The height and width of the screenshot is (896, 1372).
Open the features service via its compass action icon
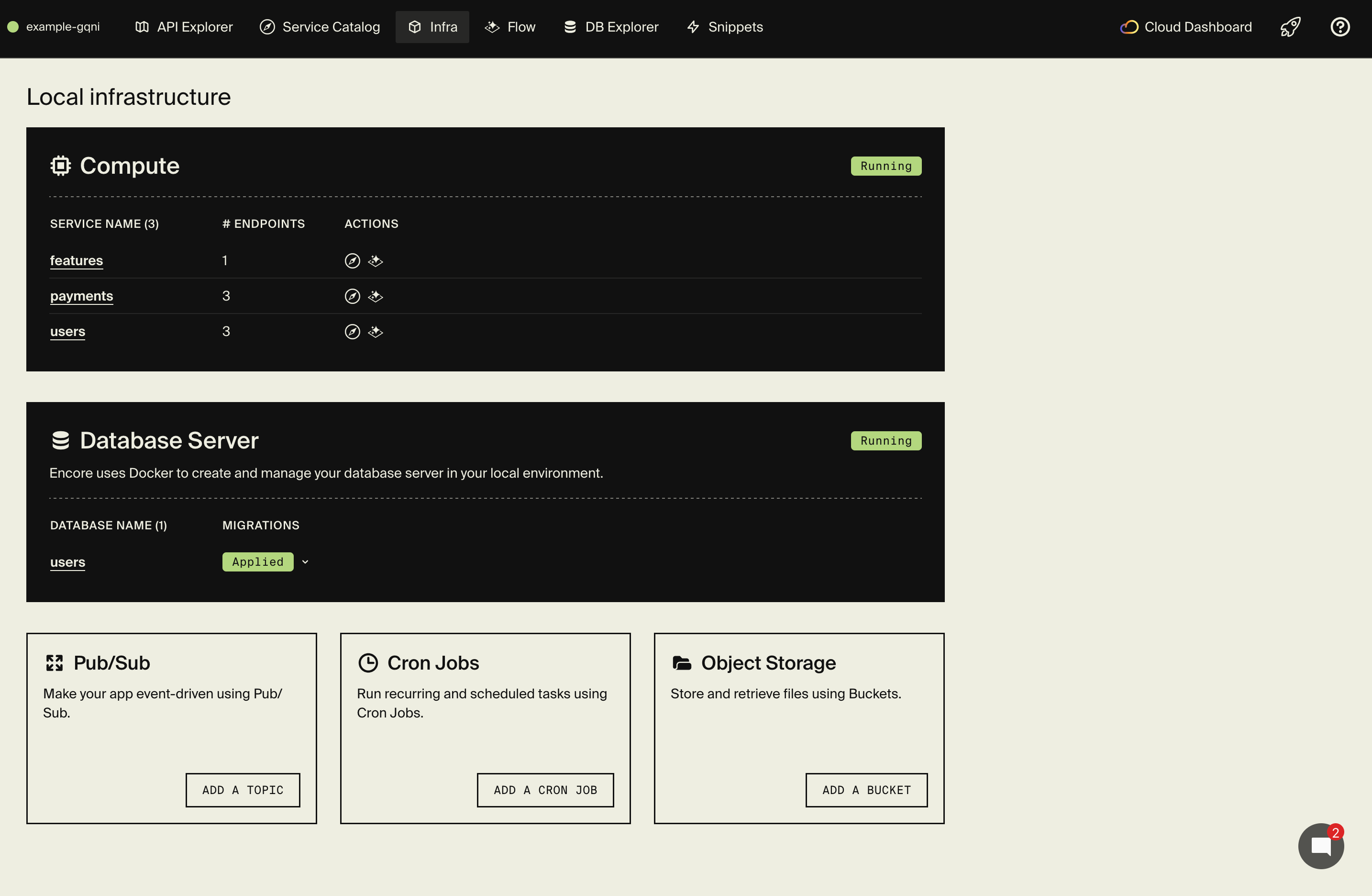click(x=352, y=260)
